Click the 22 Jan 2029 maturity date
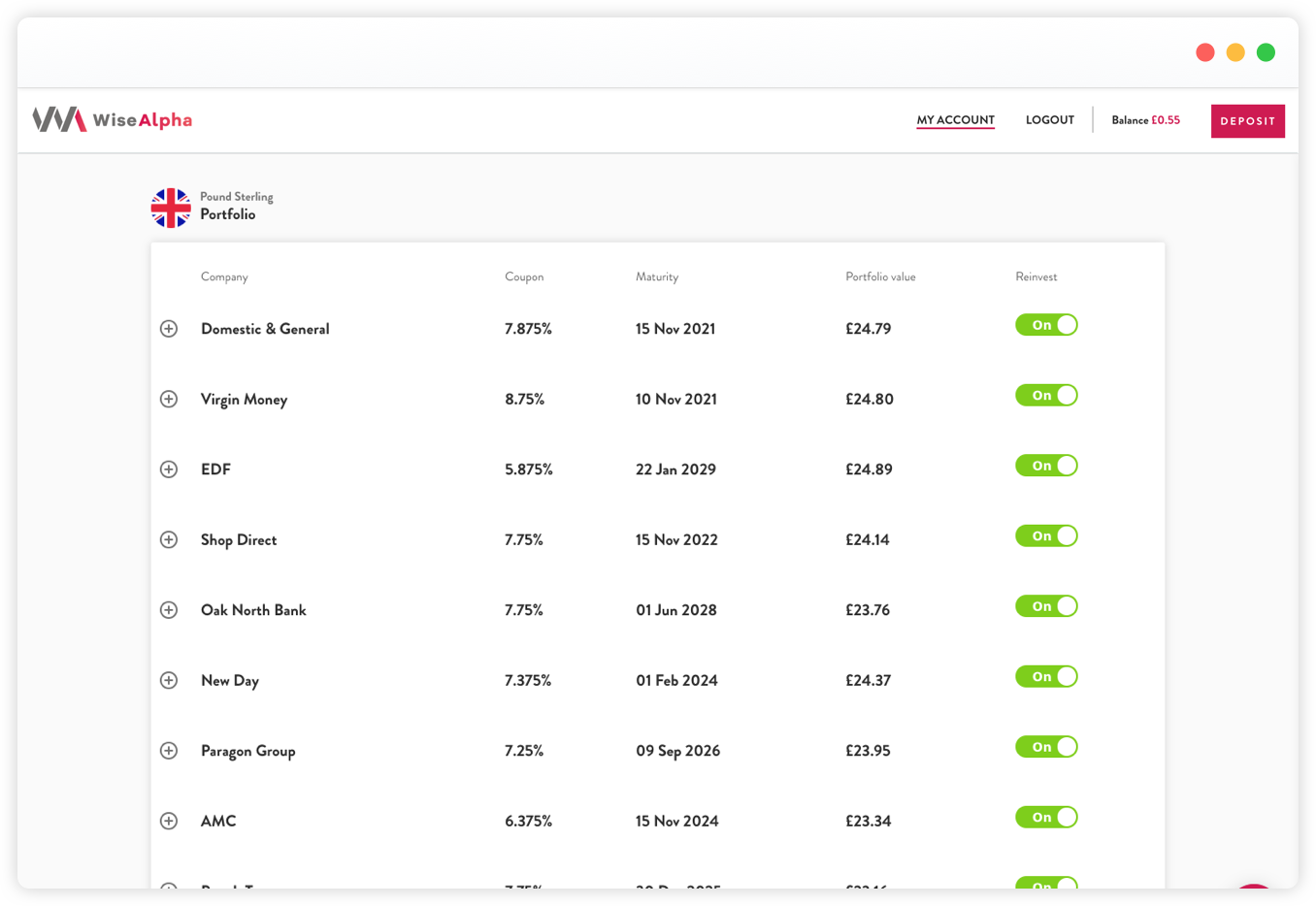This screenshot has height=906, width=1316. (x=675, y=469)
